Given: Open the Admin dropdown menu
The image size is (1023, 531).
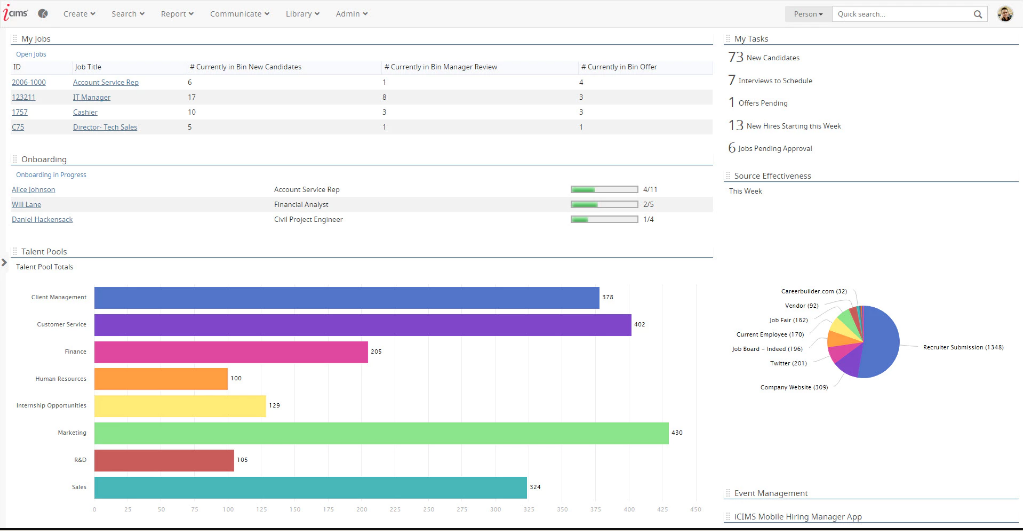Looking at the screenshot, I should pos(351,14).
